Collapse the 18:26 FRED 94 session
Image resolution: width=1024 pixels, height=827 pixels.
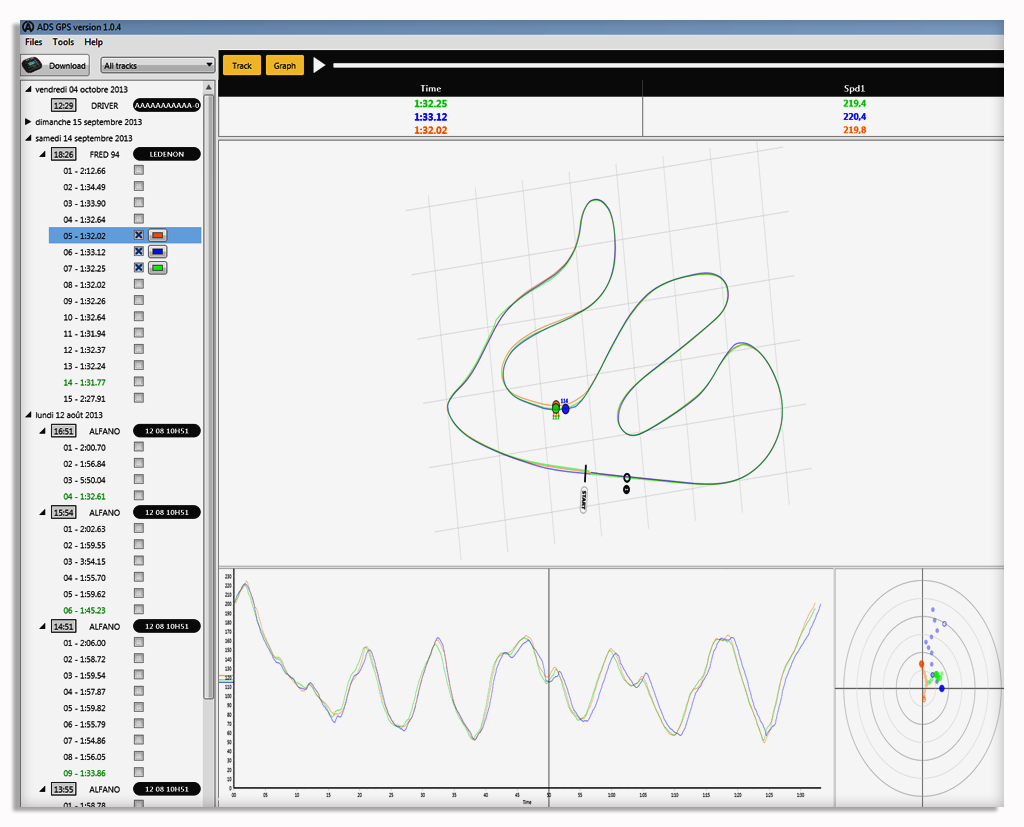pos(42,154)
